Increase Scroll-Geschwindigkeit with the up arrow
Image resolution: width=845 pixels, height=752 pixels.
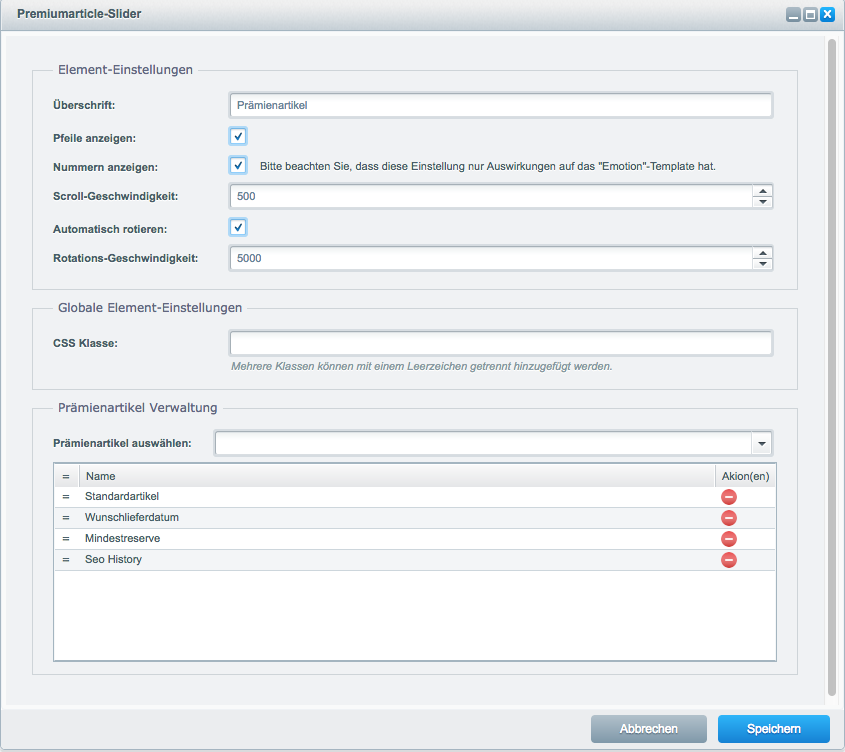coord(763,191)
